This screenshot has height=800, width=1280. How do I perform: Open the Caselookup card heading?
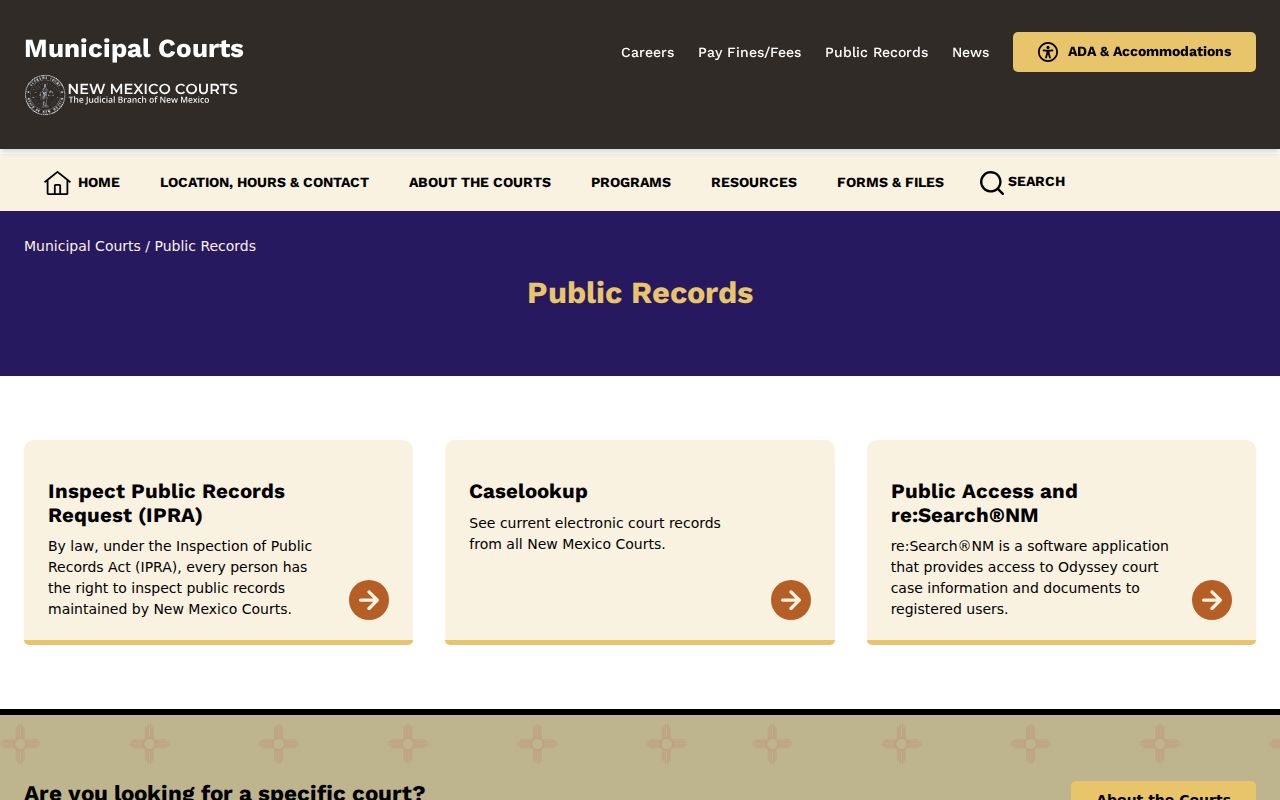(x=528, y=491)
